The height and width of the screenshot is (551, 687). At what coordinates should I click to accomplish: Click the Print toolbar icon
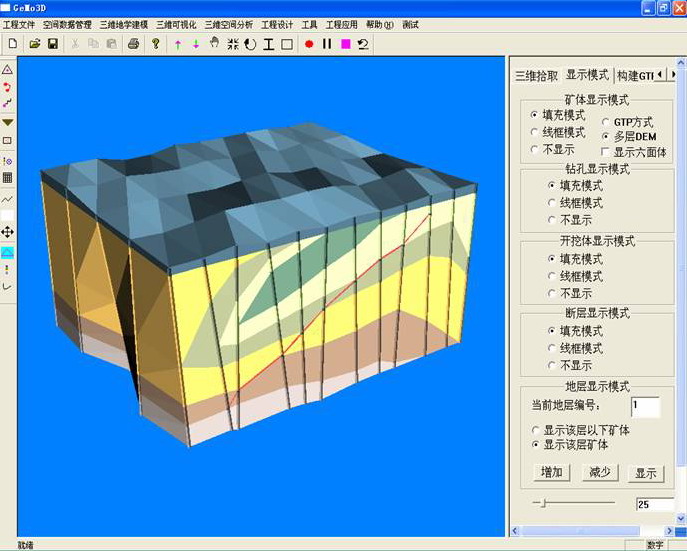tap(133, 44)
